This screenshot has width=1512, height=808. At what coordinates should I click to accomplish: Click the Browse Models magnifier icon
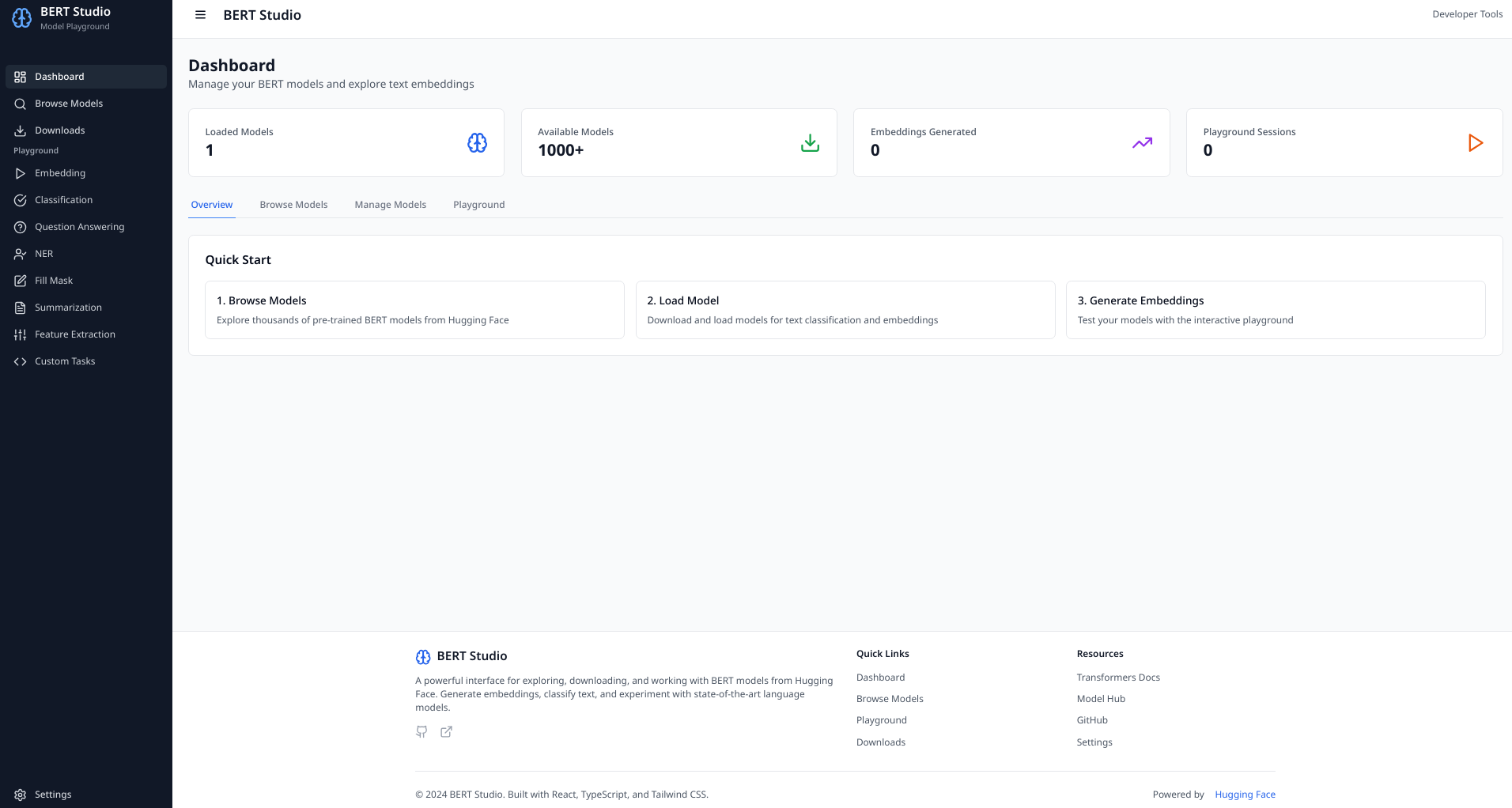(21, 104)
